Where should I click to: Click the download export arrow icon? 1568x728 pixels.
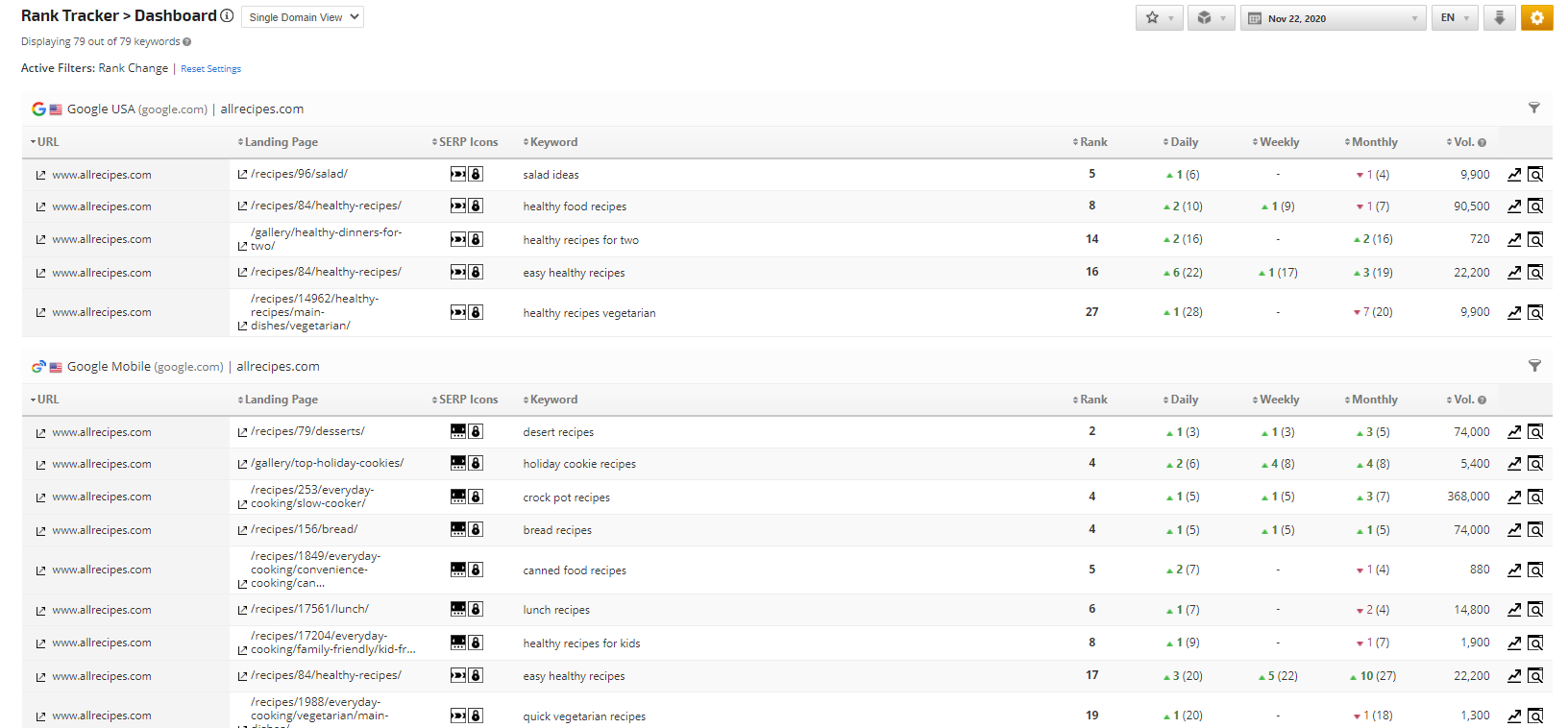pyautogui.click(x=1499, y=17)
